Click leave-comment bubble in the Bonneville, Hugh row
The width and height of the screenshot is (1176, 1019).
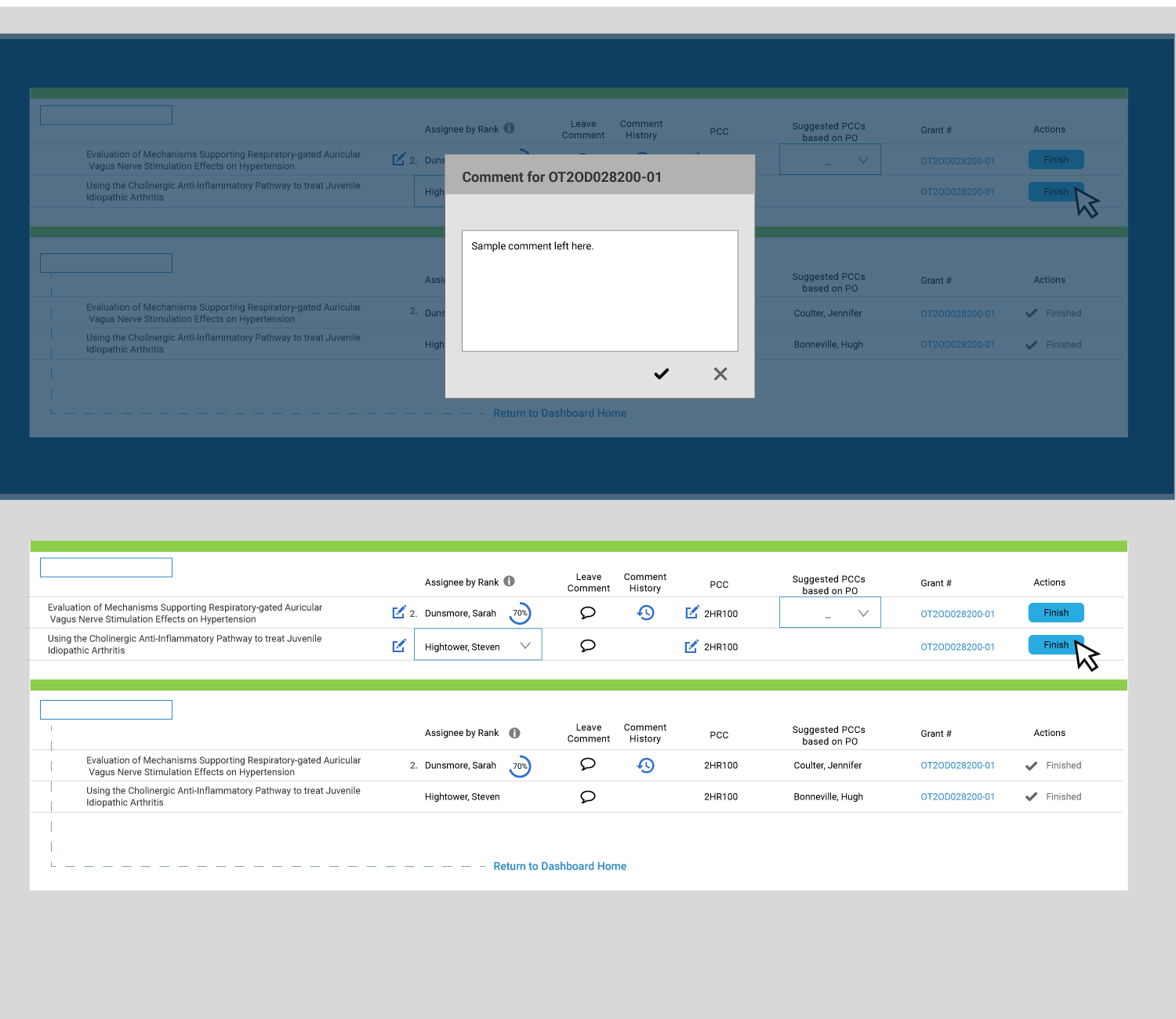coord(587,796)
